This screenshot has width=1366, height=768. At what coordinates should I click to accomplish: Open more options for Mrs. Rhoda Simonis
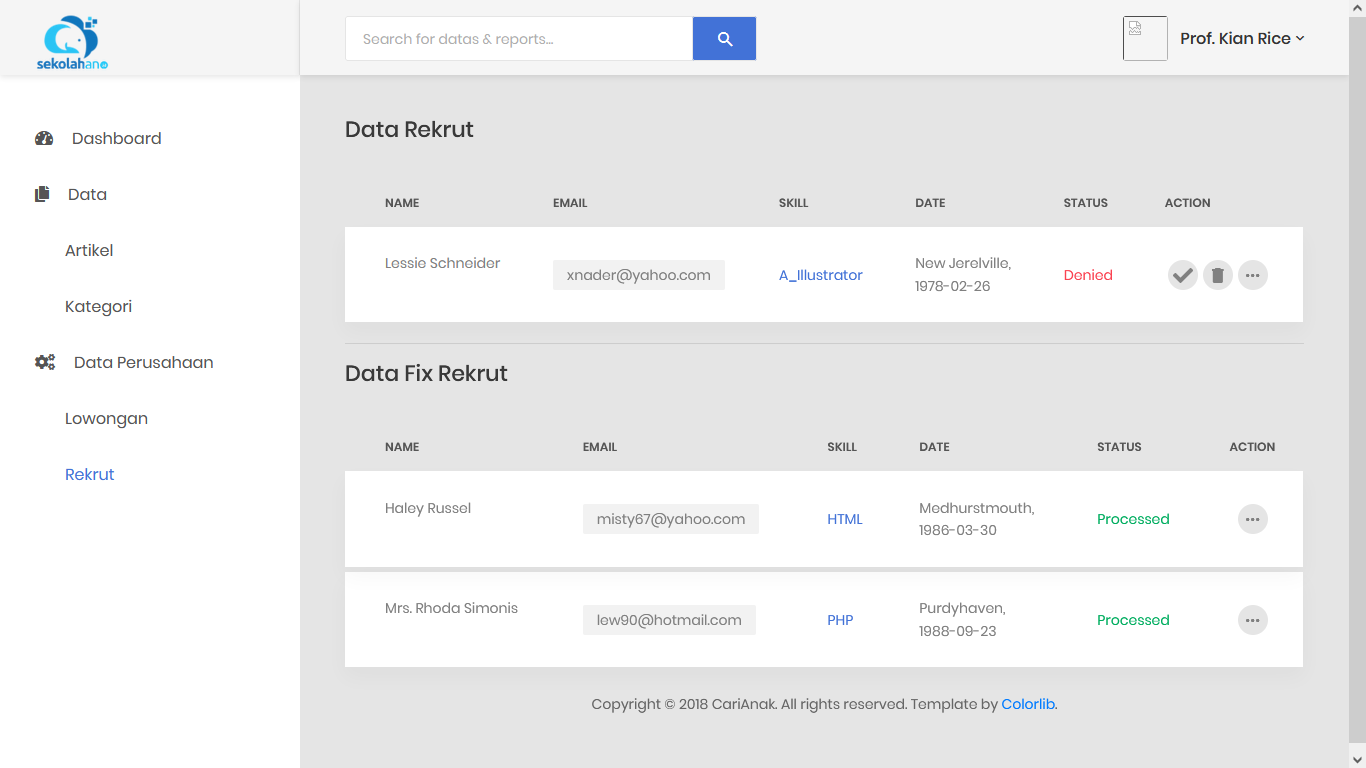pos(1252,620)
